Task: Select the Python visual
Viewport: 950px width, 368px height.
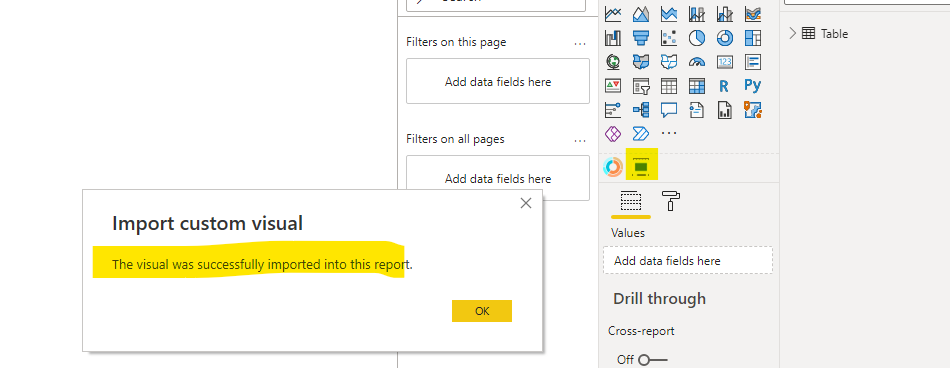Action: [753, 86]
